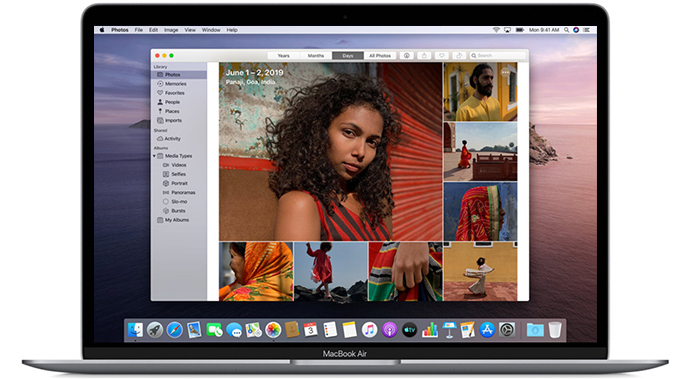Switch to the Years view tab
The height and width of the screenshot is (380, 690).
[283, 56]
